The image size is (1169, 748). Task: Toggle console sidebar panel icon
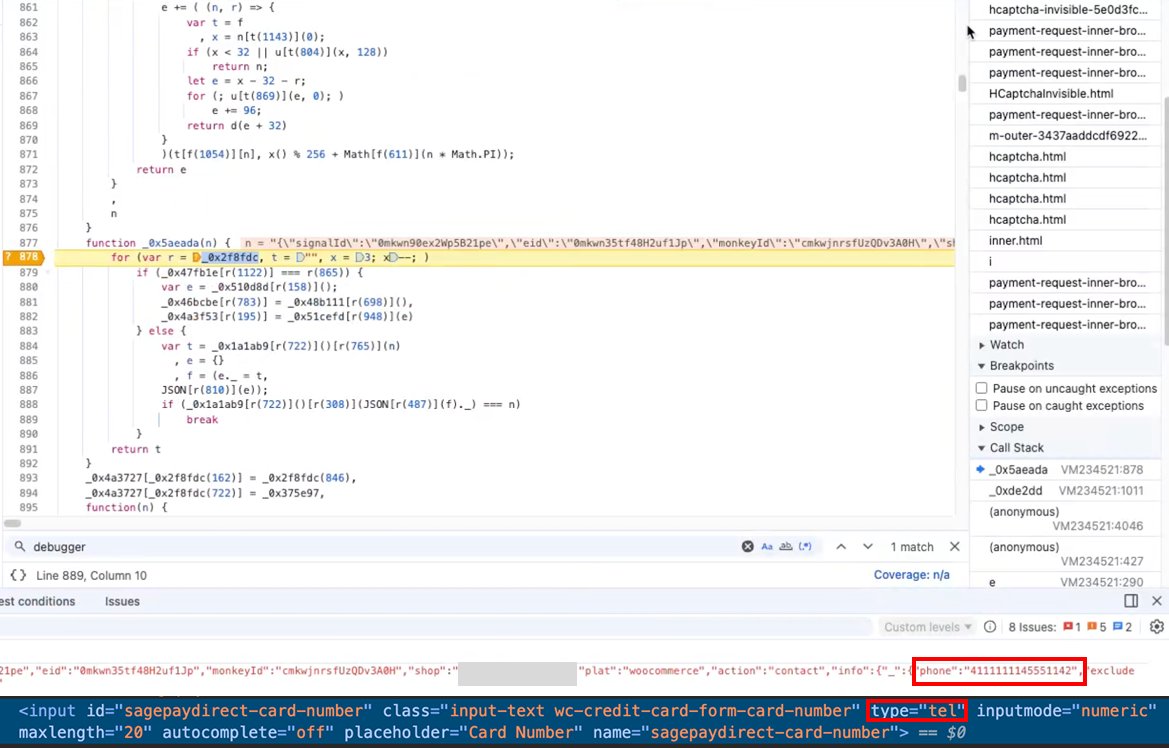[1131, 601]
